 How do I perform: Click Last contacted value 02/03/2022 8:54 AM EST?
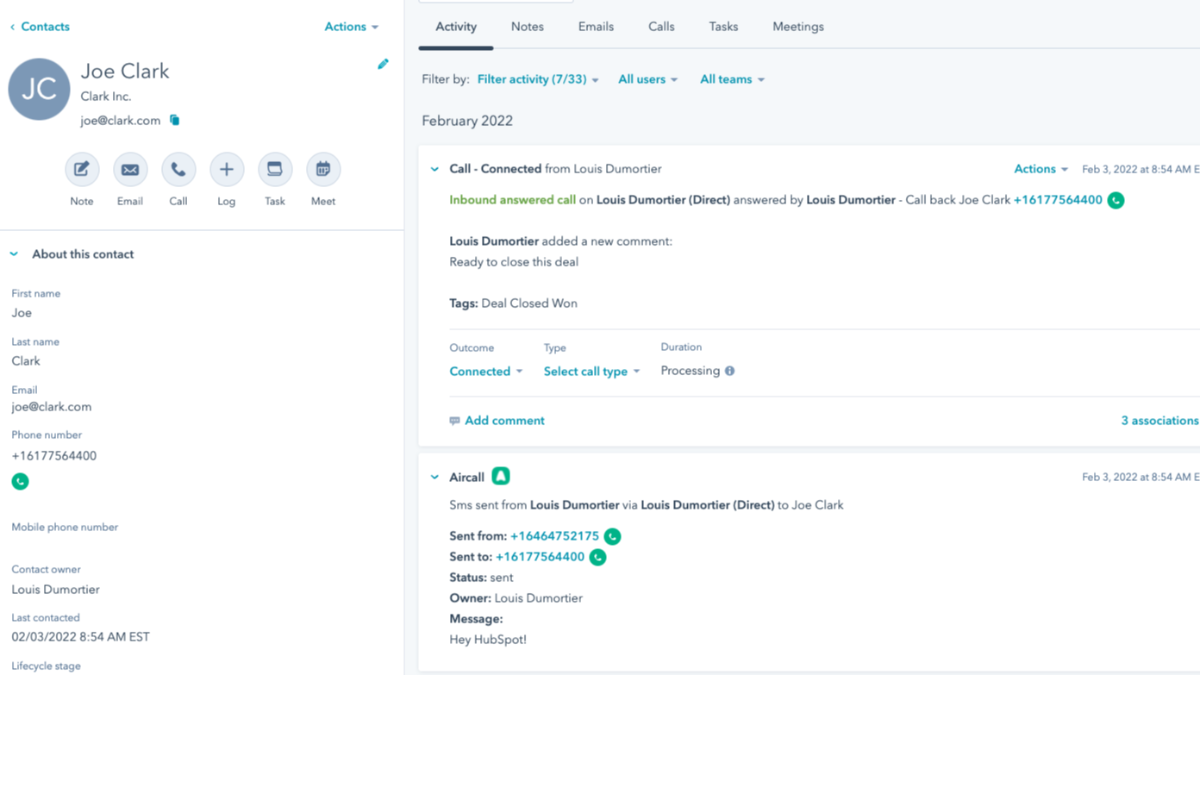pyautogui.click(x=81, y=637)
